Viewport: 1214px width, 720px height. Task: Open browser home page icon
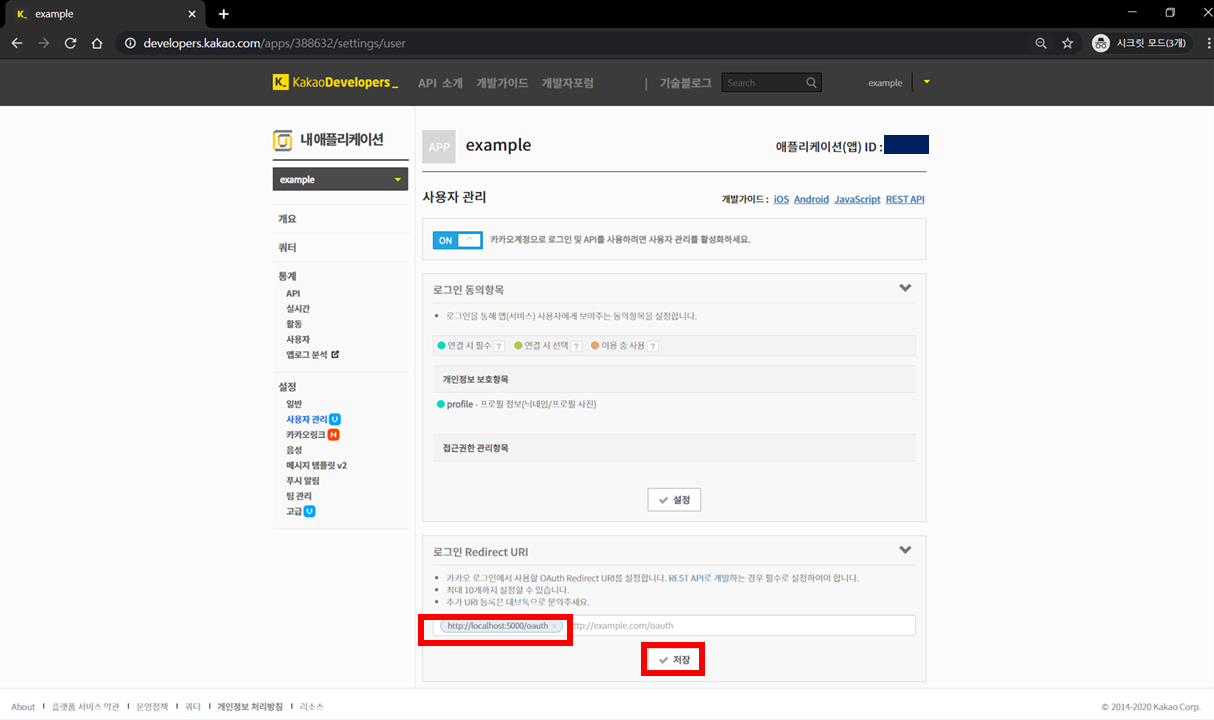(x=97, y=43)
